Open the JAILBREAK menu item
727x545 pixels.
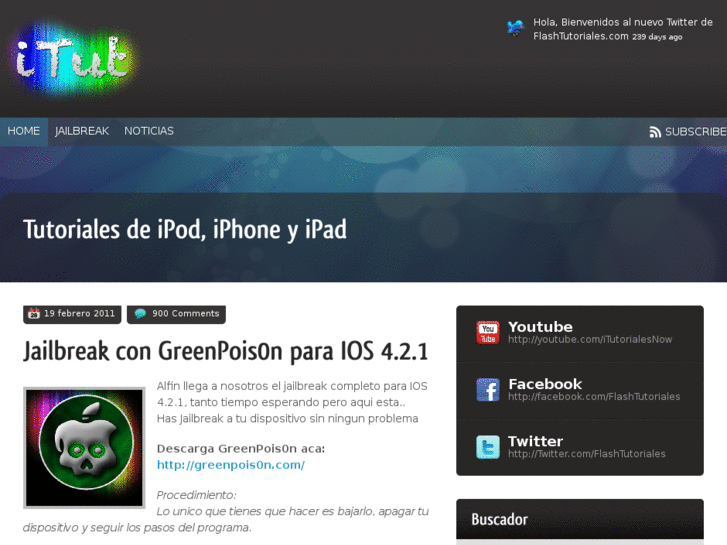coord(82,131)
